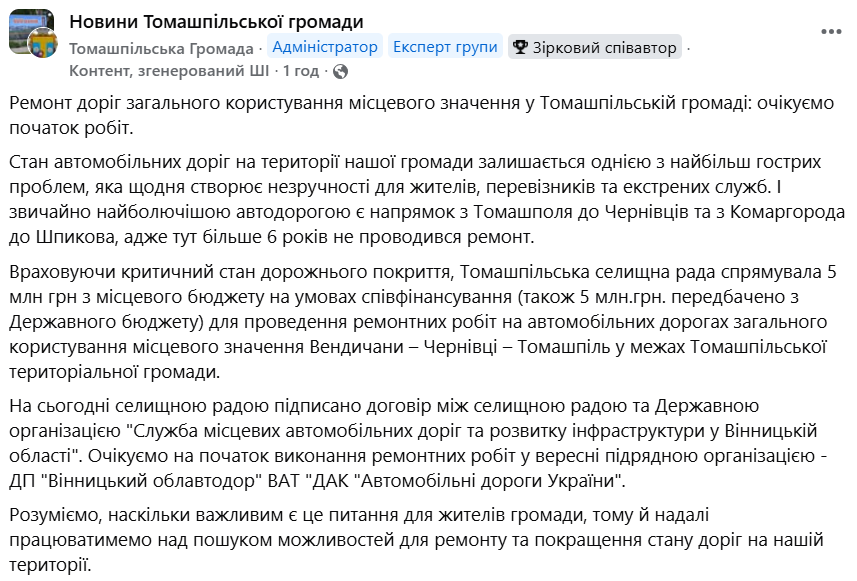Click the Контент, згенерований ШІ label

point(169,71)
